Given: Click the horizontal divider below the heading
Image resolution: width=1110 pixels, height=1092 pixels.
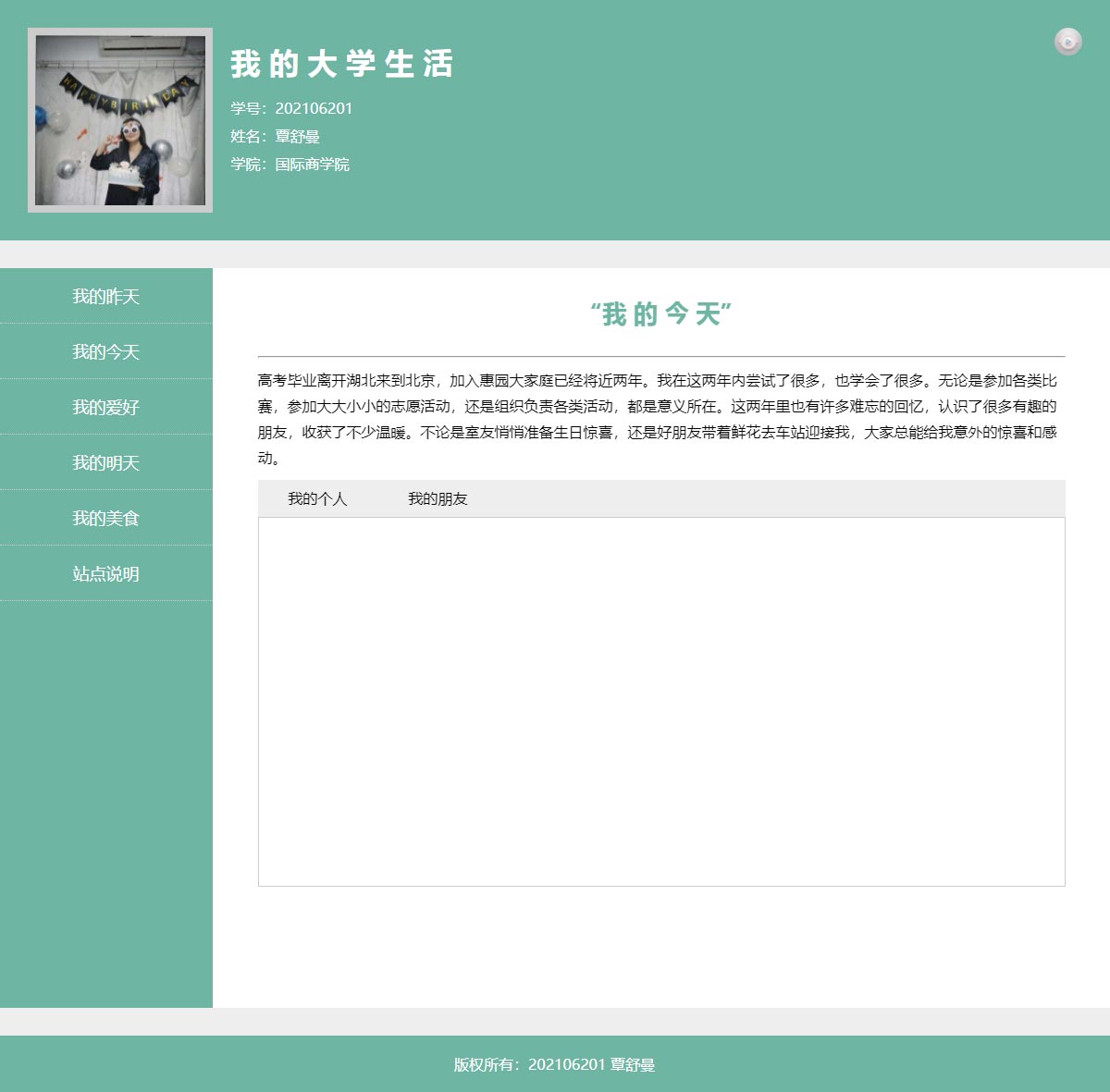Looking at the screenshot, I should [661, 356].
